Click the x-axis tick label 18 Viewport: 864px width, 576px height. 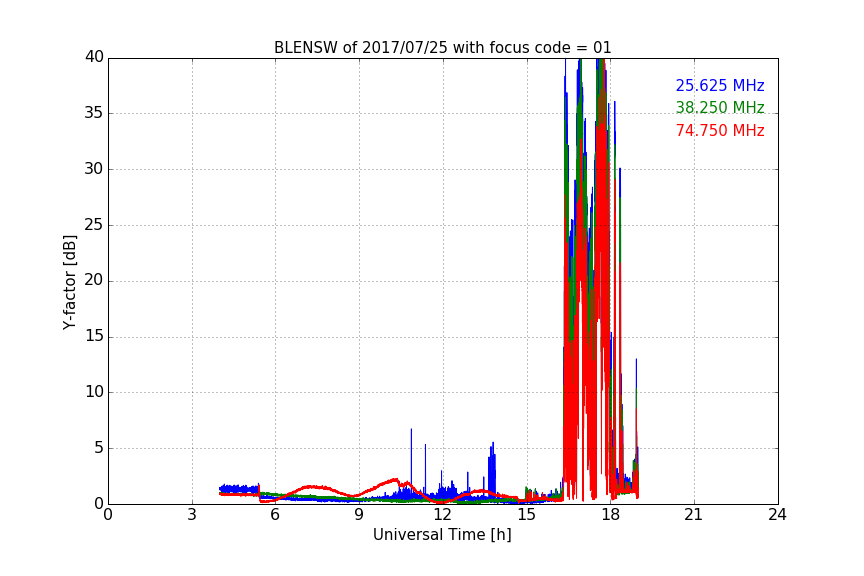click(610, 515)
